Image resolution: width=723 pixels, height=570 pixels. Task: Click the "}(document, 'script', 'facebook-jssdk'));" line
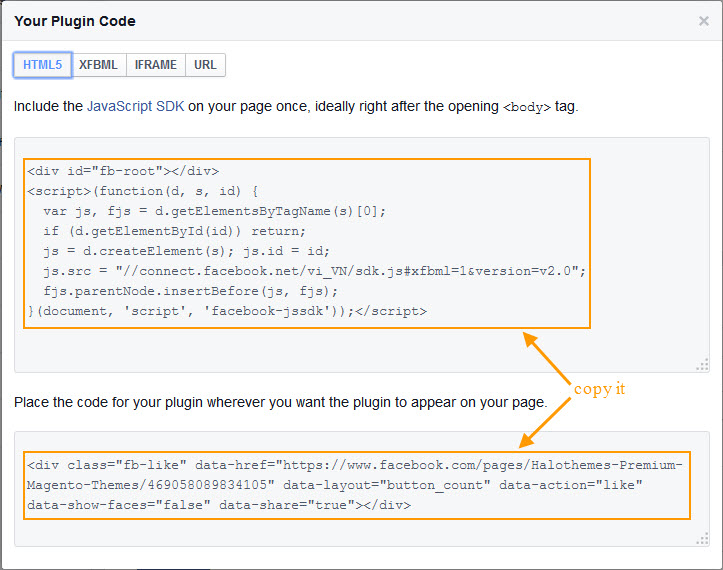[227, 311]
